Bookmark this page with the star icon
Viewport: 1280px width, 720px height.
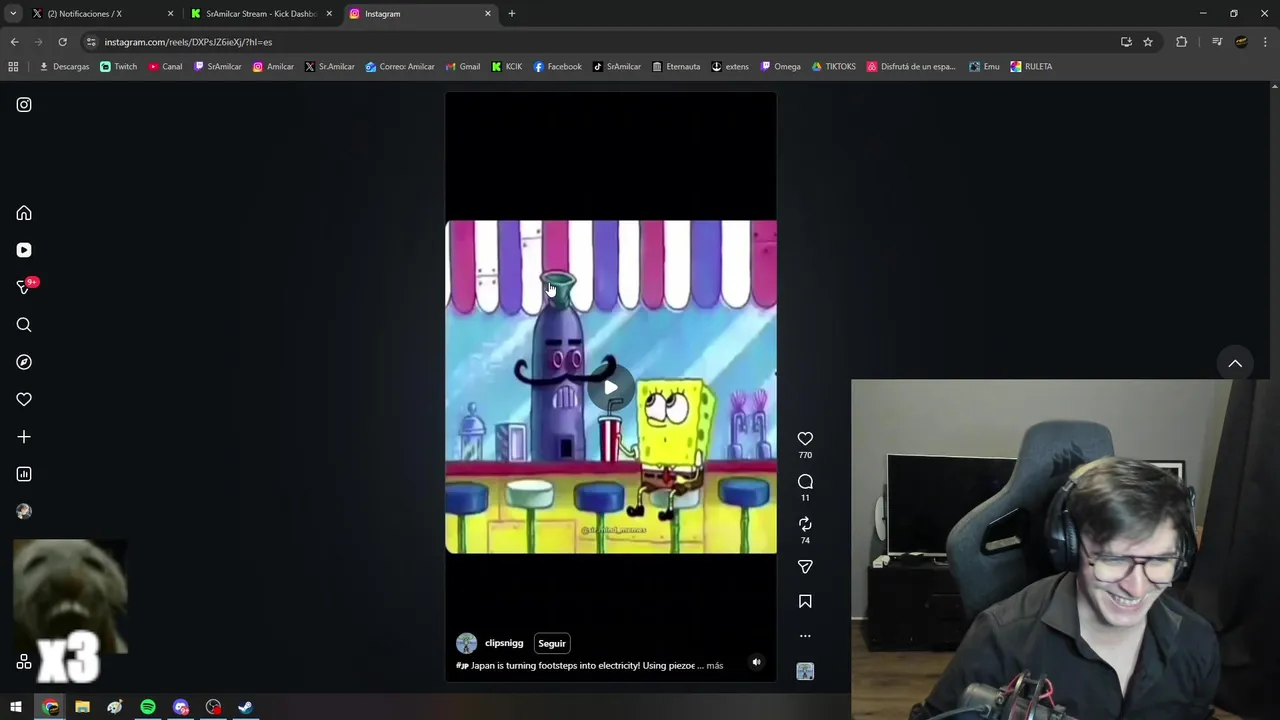[x=1148, y=42]
